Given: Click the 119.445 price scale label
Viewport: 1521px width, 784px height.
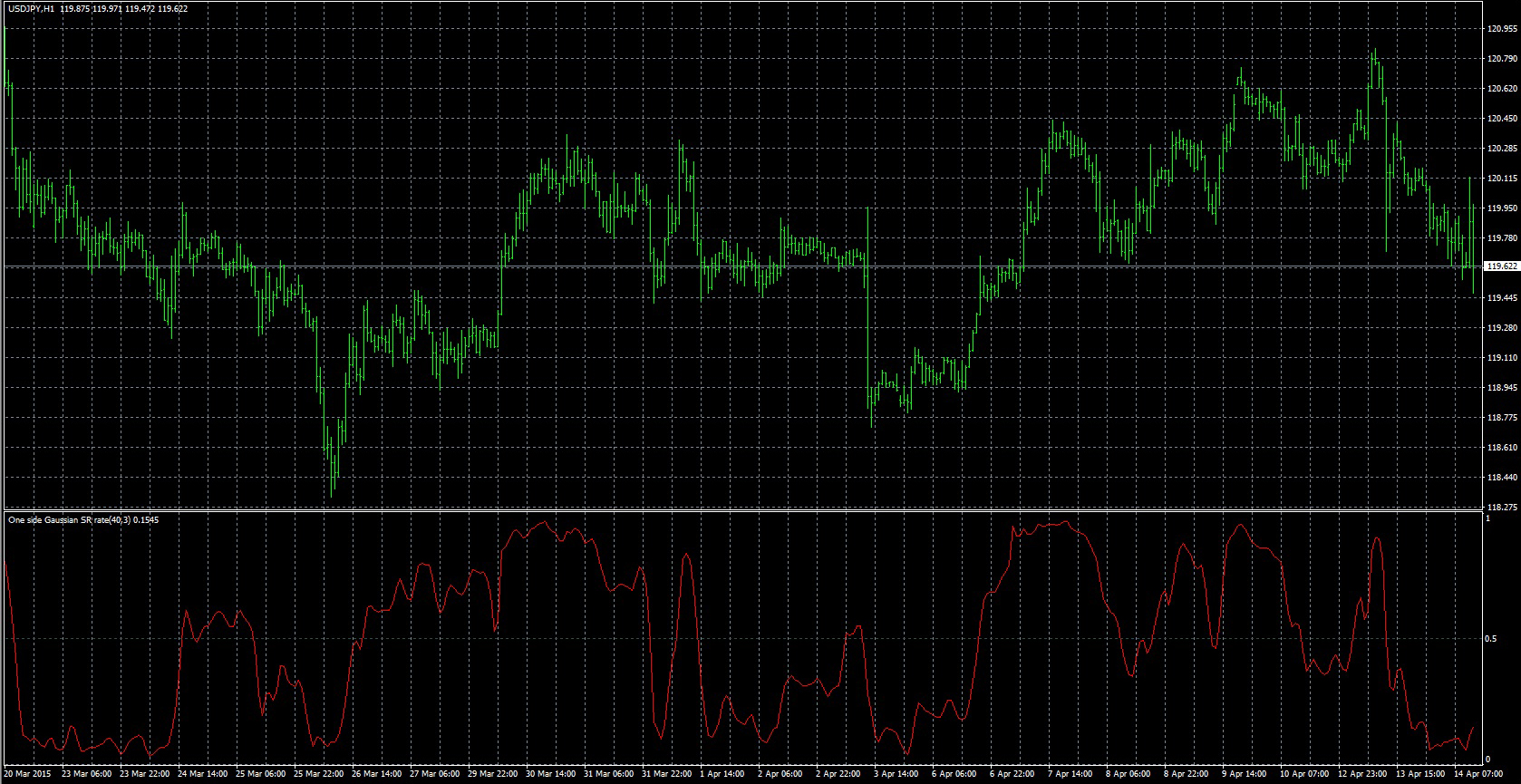Looking at the screenshot, I should tap(1502, 297).
